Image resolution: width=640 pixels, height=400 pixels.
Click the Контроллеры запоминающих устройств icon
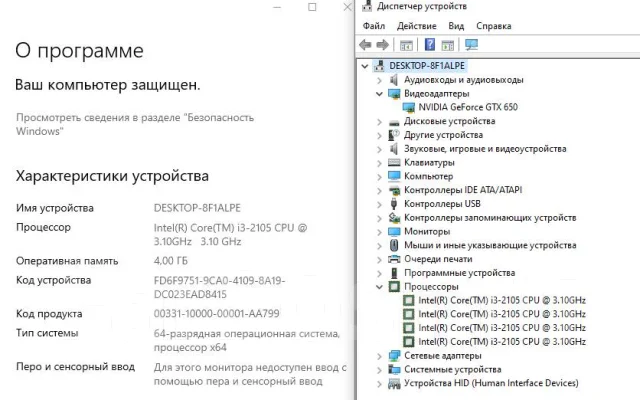(394, 218)
